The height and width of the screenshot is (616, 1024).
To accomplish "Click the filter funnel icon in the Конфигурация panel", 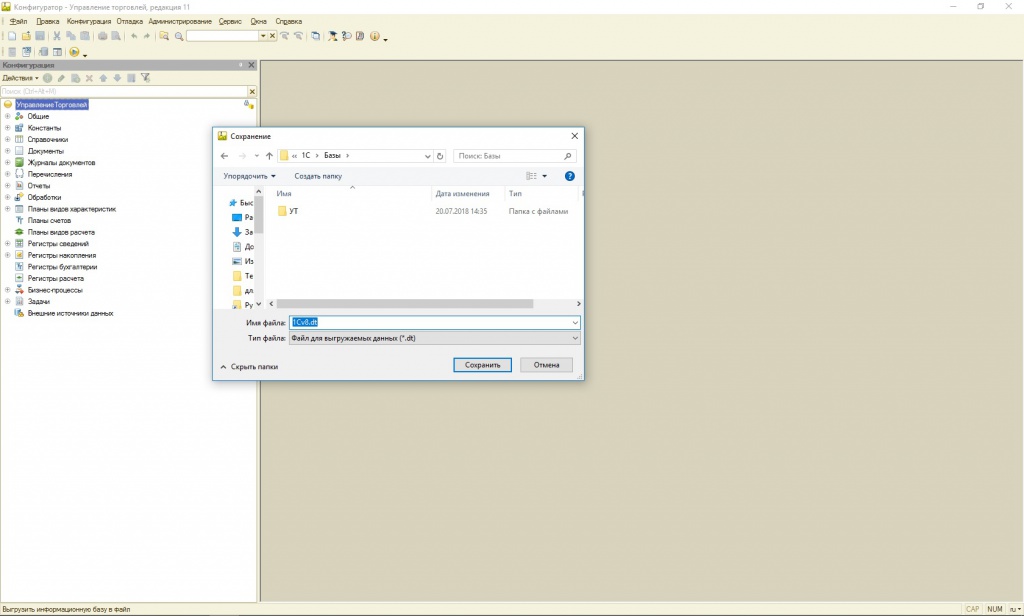I will tap(145, 78).
